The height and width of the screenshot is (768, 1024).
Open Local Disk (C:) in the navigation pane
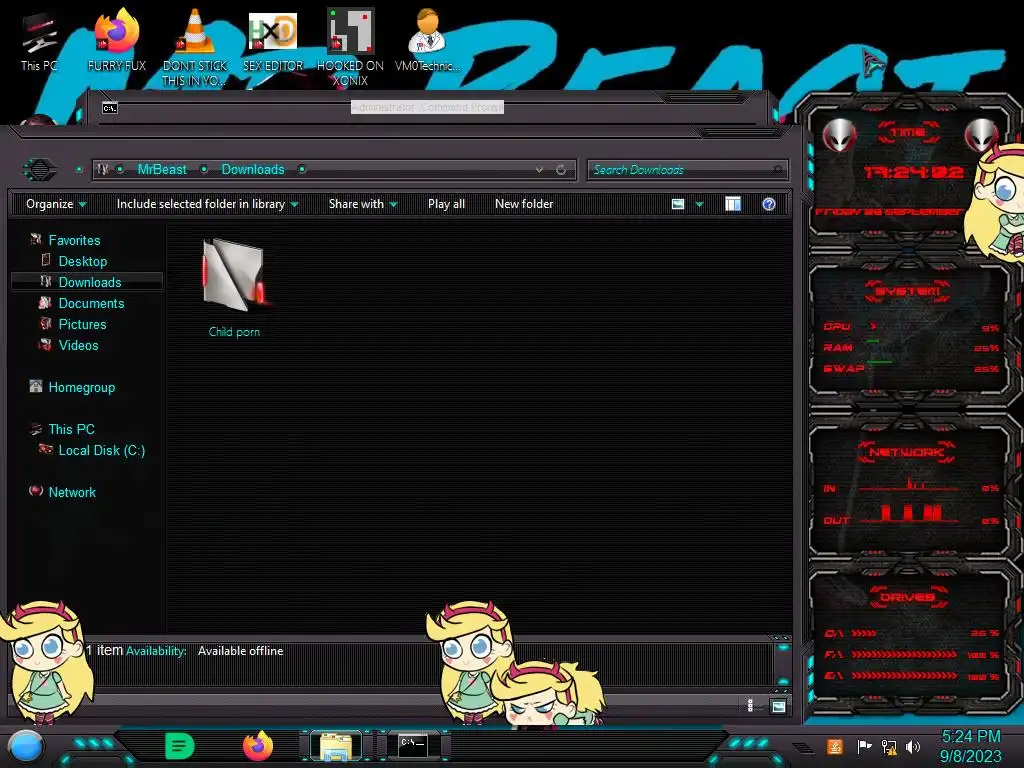pyautogui.click(x=102, y=450)
